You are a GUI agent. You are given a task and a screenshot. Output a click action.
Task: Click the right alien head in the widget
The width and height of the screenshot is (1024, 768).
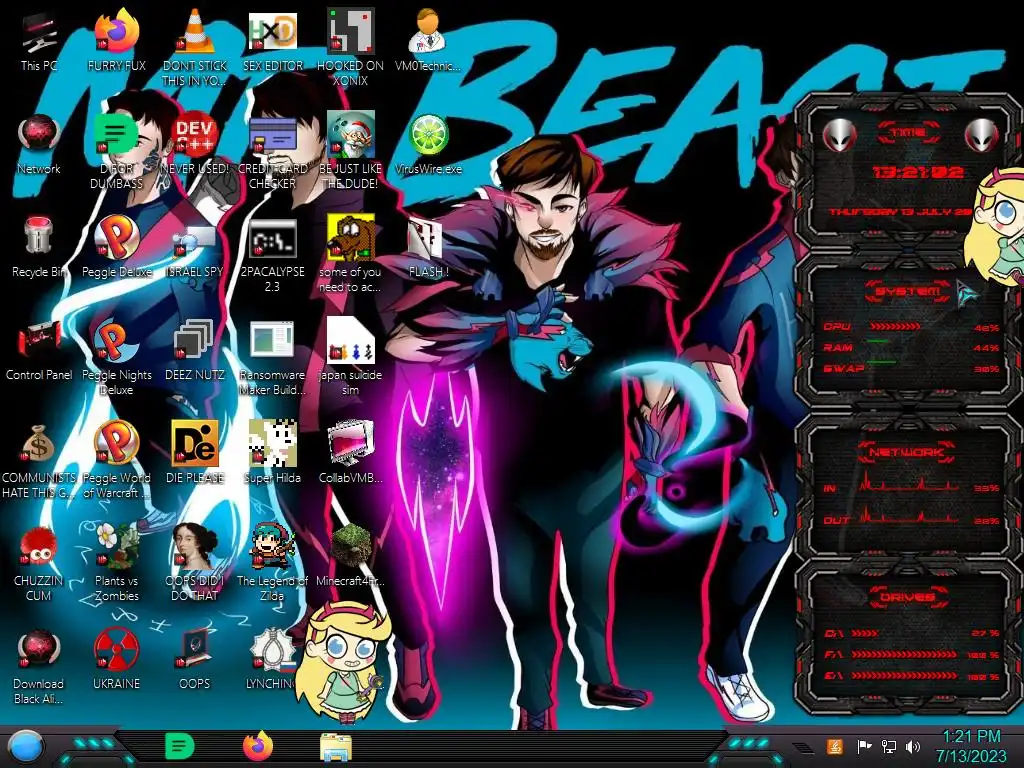coord(982,135)
